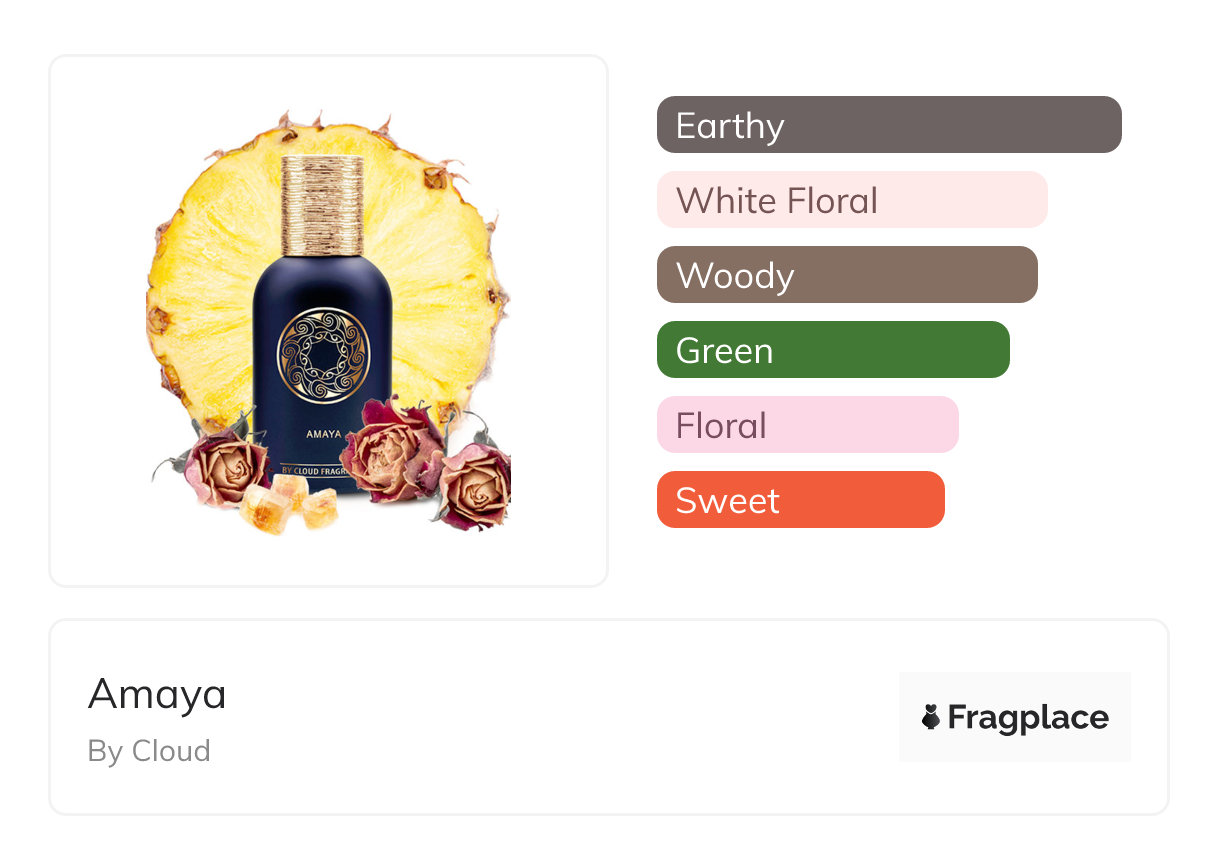Click the pink Floral accord bar
1218x864 pixels.
click(807, 425)
